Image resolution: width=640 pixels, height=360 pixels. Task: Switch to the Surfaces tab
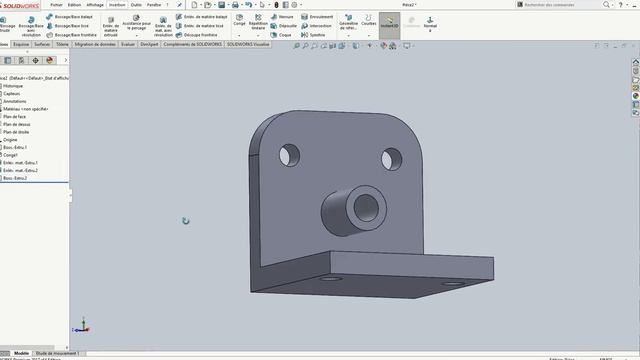(x=42, y=44)
